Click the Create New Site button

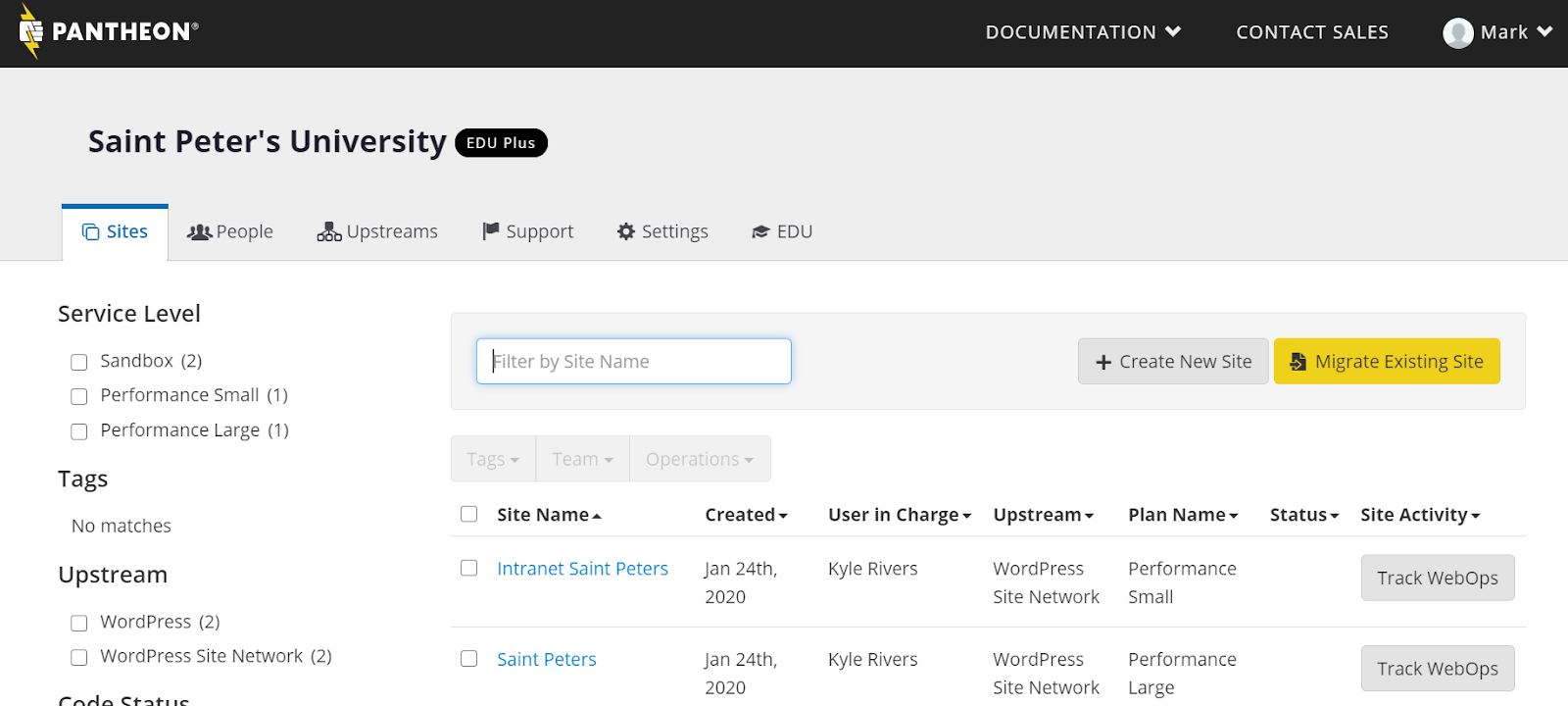click(1173, 361)
